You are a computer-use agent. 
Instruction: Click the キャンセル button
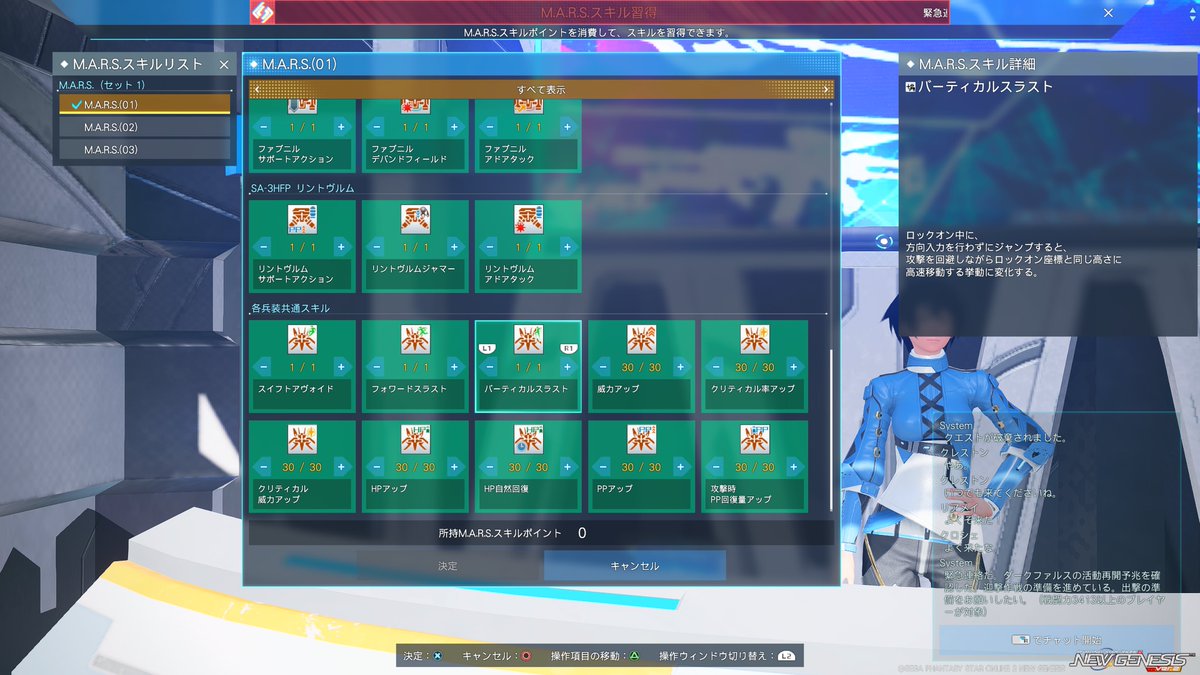click(x=635, y=566)
